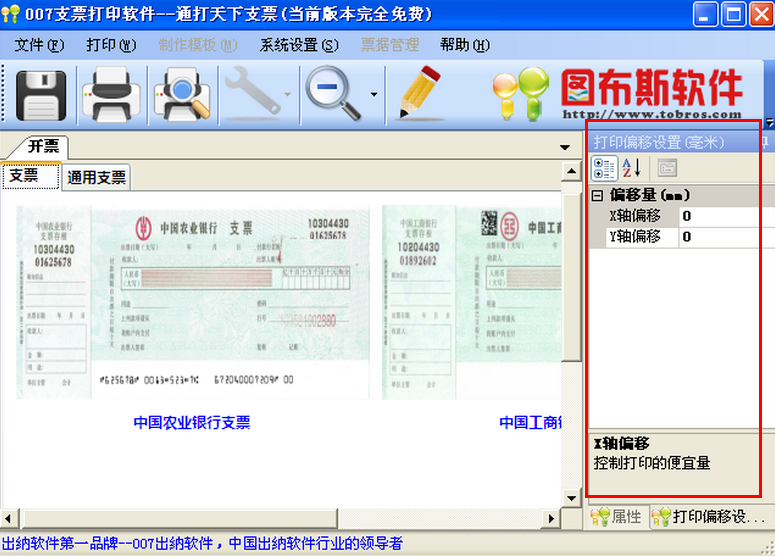Open the 制作模板(M) menu
Image resolution: width=775 pixels, height=556 pixels.
point(198,45)
